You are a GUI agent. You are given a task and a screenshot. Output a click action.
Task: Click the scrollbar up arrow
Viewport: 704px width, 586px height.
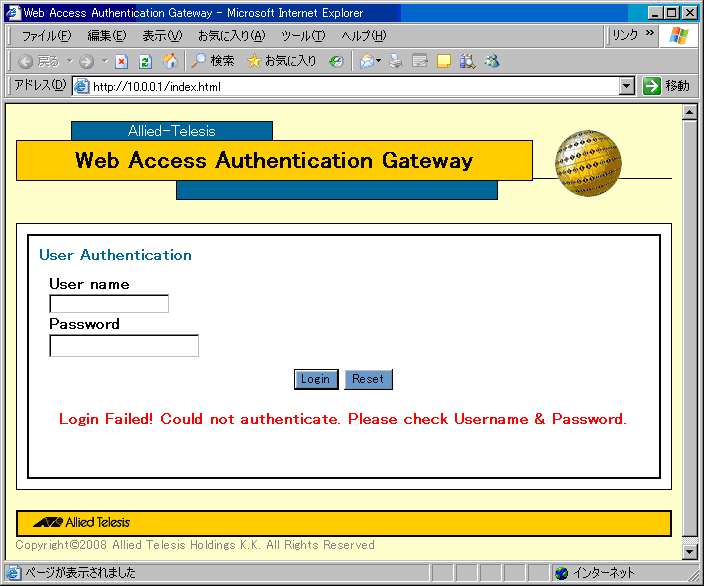coord(689,112)
